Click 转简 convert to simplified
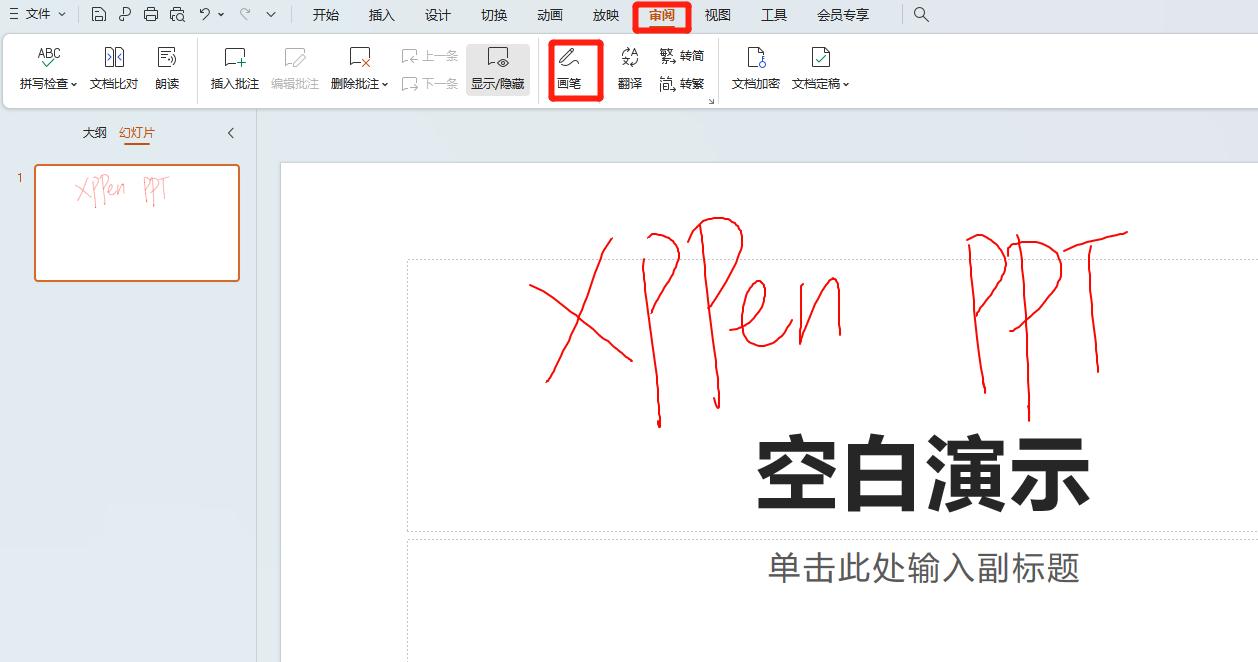1258x662 pixels. 682,56
